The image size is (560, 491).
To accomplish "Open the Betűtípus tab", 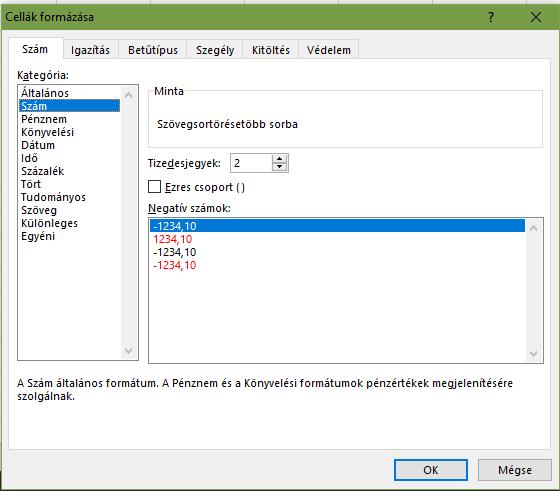I will (x=153, y=50).
